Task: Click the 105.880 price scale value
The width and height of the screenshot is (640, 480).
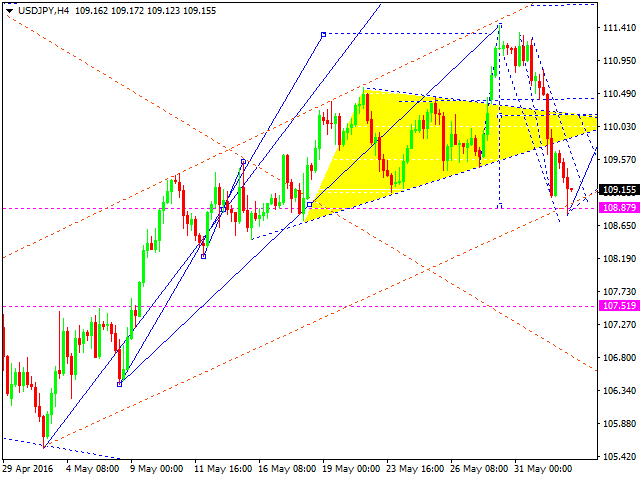Action: pyautogui.click(x=619, y=424)
